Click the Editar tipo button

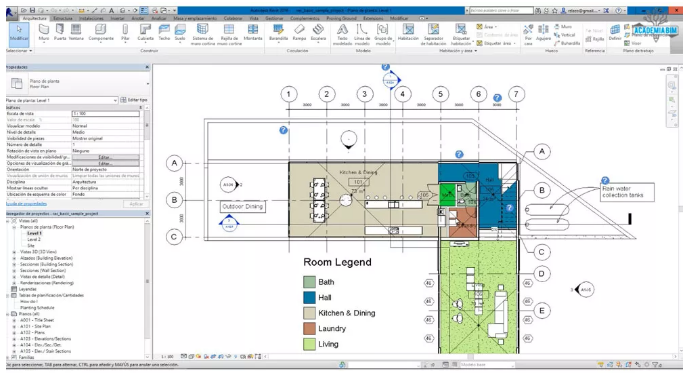click(134, 100)
